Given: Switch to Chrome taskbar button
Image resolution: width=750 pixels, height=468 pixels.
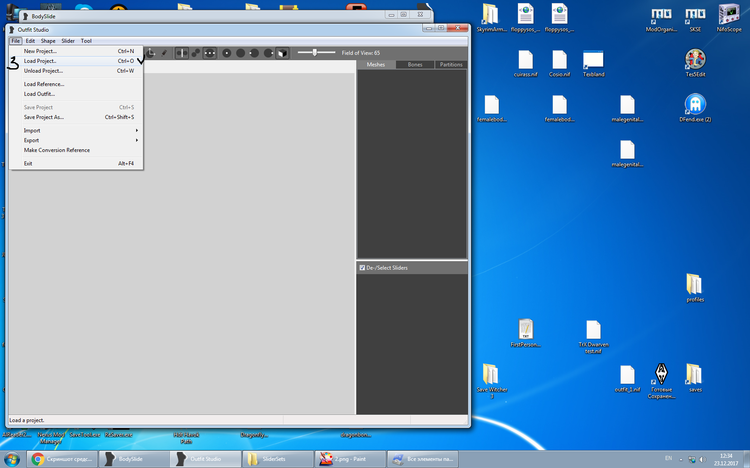Looking at the screenshot, I should (62, 459).
